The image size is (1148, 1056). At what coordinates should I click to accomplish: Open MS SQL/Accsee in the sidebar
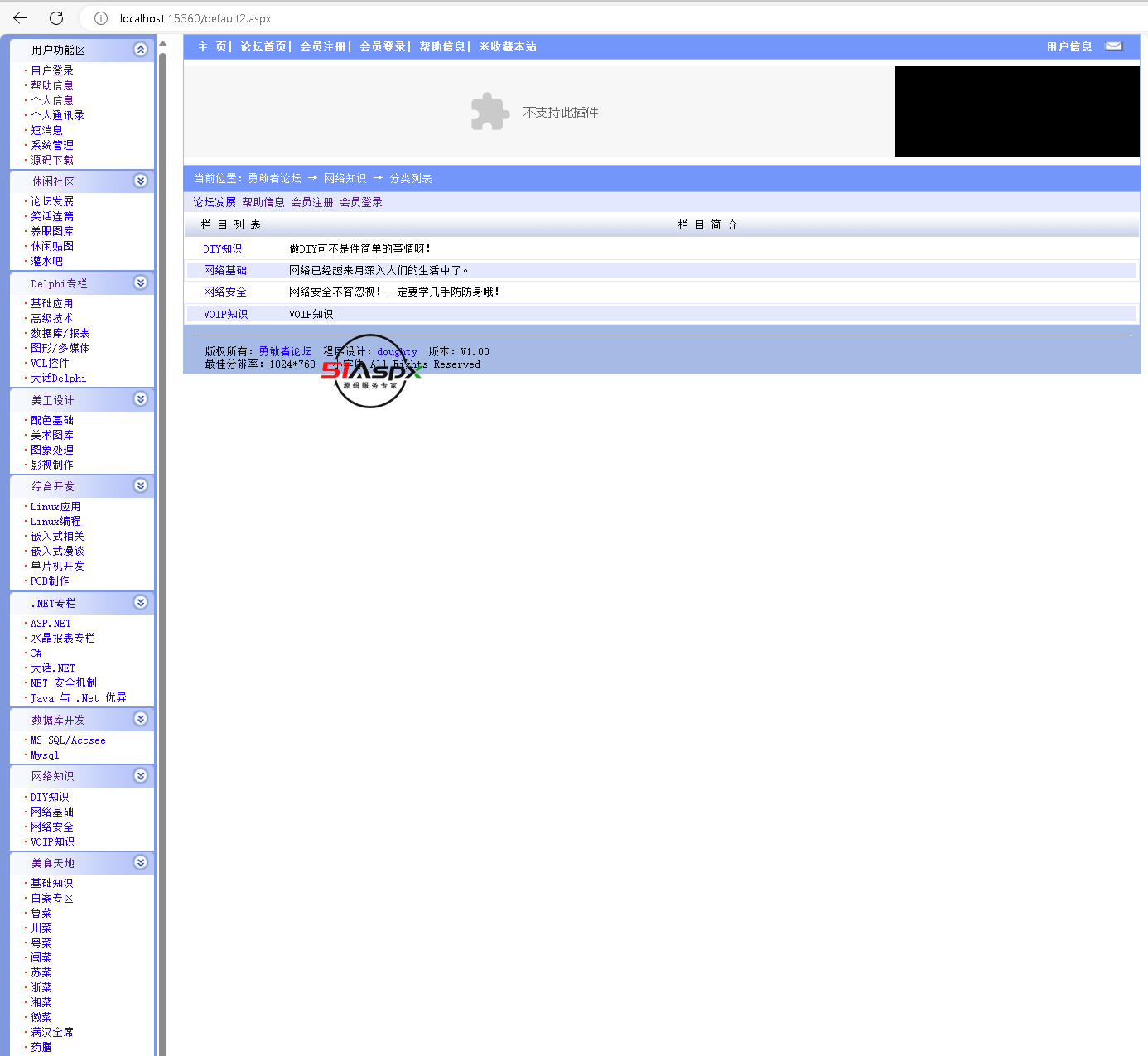coord(68,740)
